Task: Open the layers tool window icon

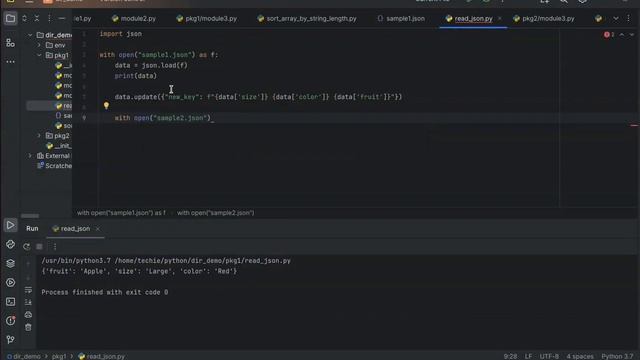Action: [10, 263]
